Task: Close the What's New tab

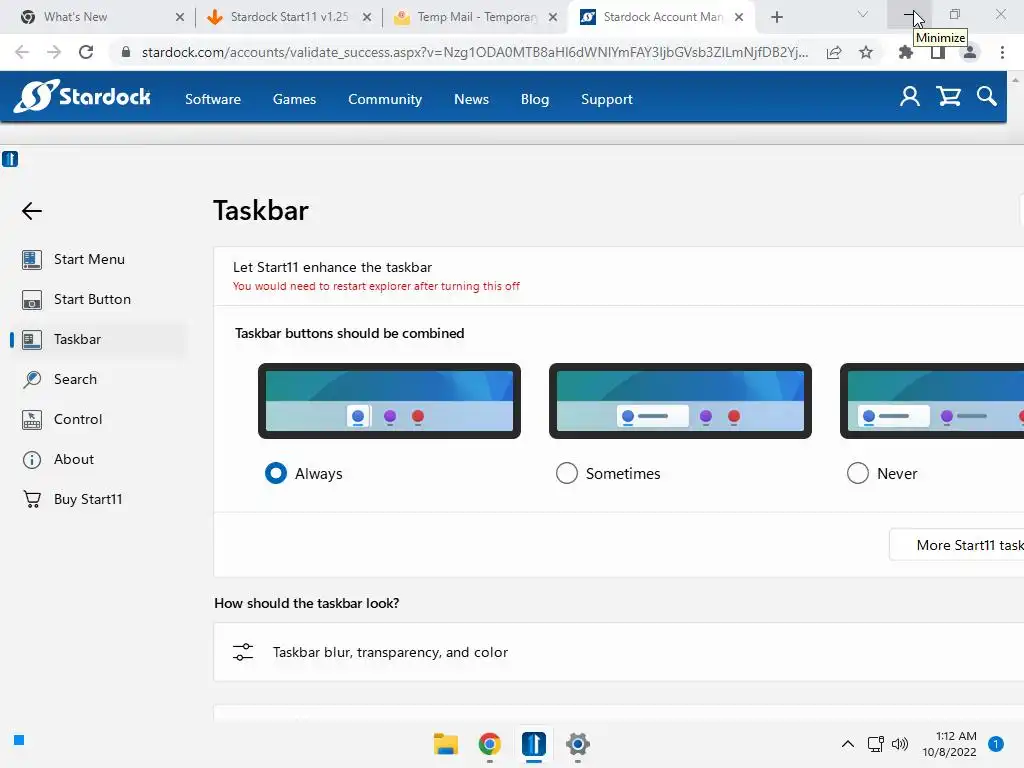Action: pos(180,18)
